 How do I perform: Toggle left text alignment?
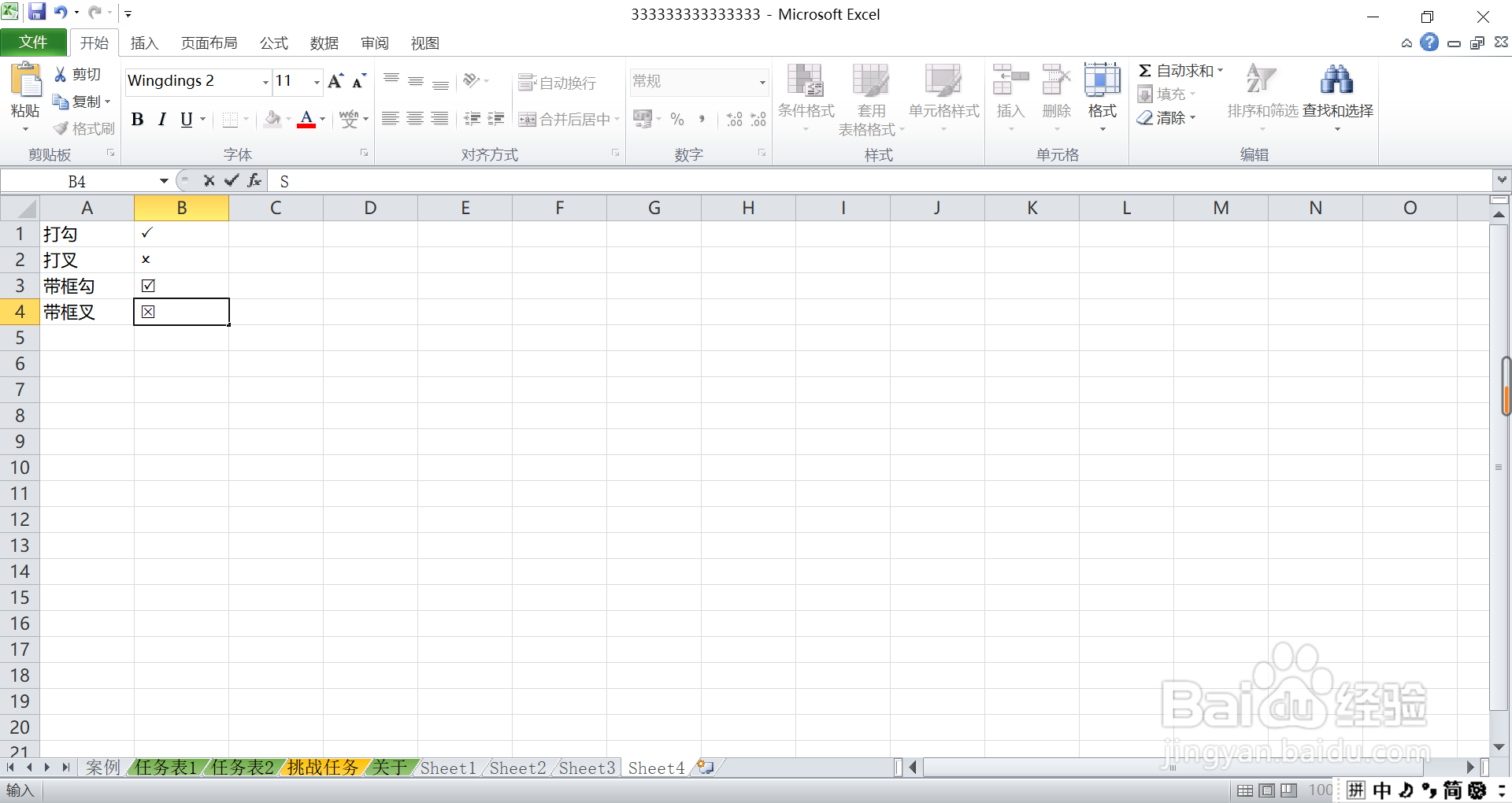[x=391, y=119]
